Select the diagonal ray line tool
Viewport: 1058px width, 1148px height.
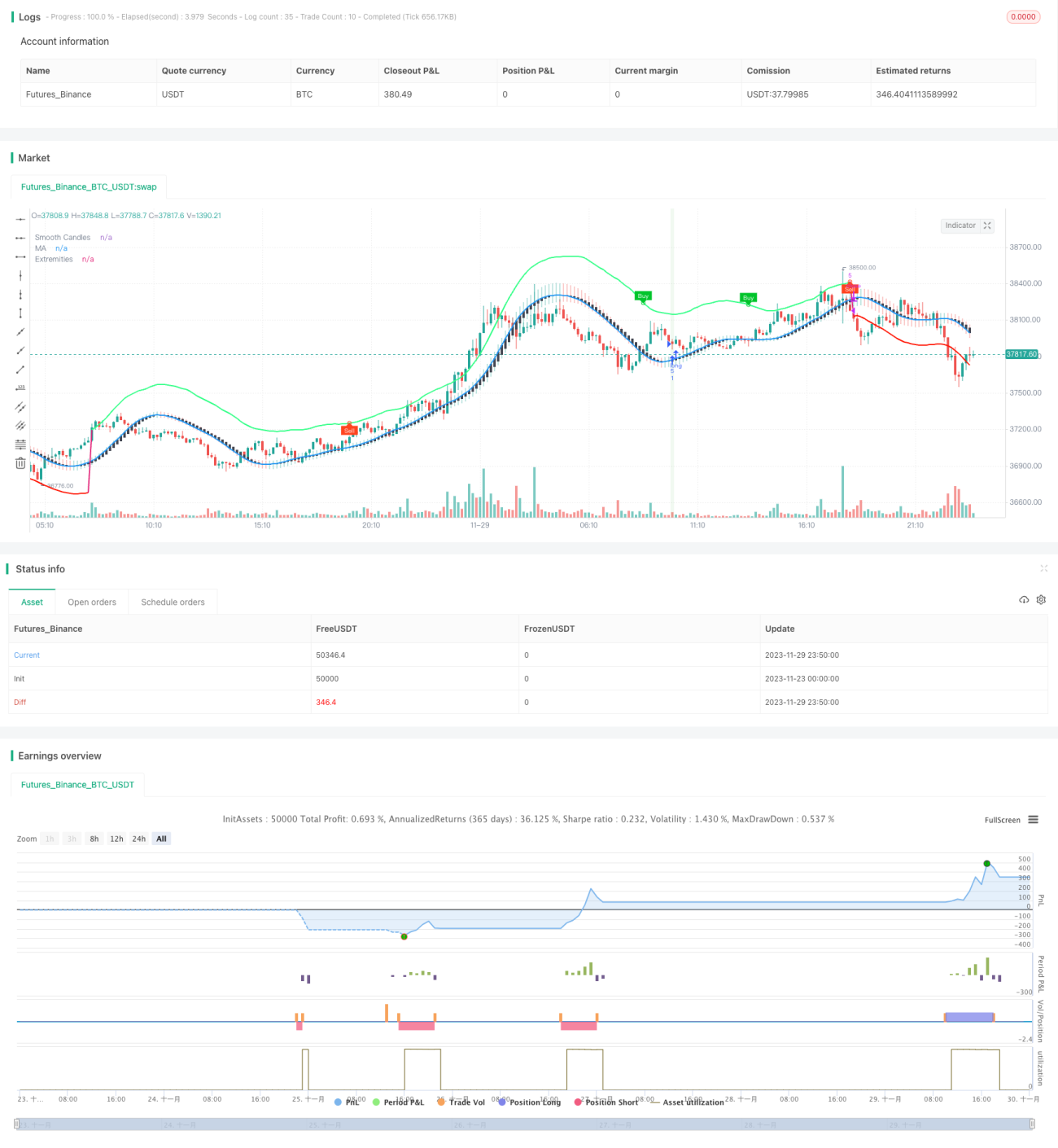(x=20, y=350)
